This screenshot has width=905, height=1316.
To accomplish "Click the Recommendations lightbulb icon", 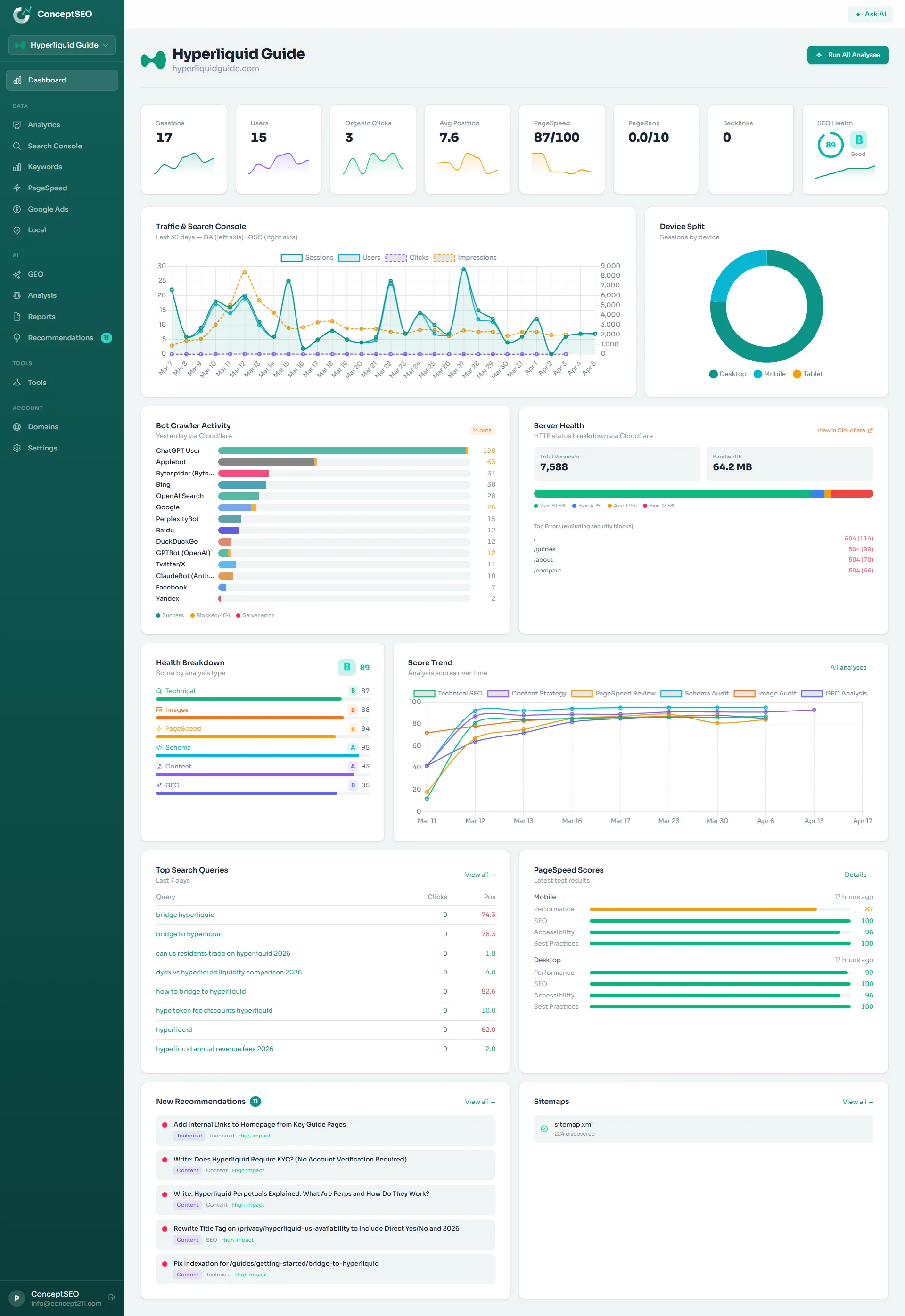I will pos(17,338).
